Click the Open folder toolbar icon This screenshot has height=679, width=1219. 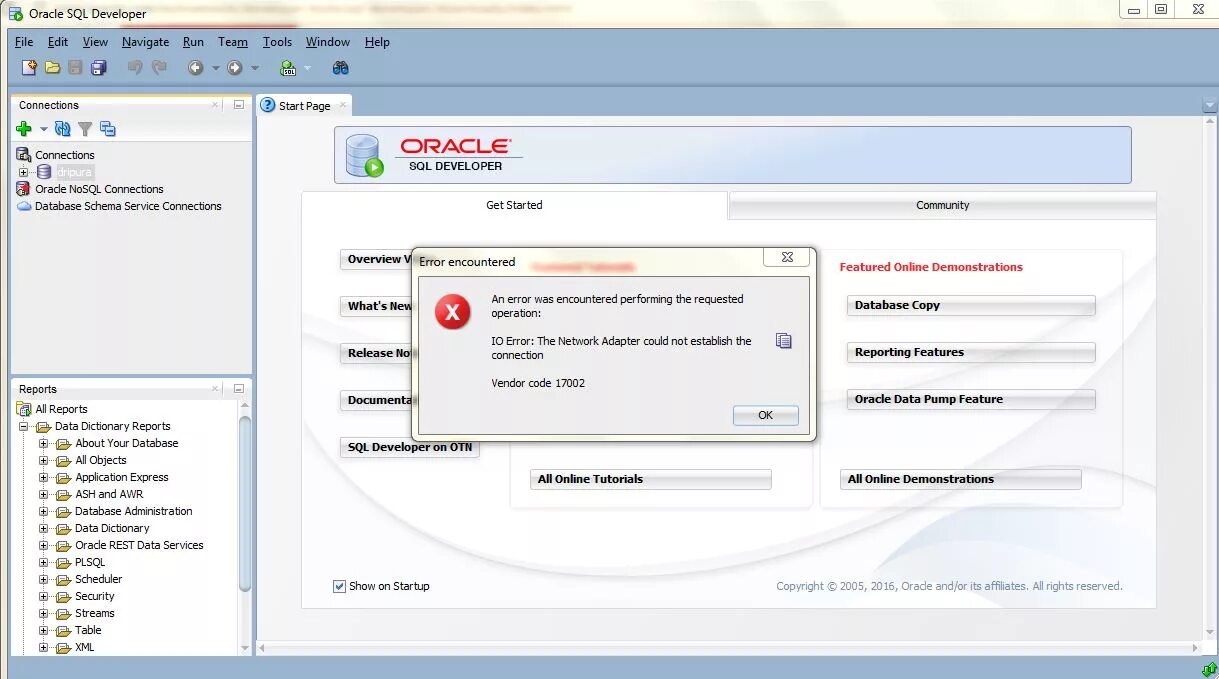(52, 68)
